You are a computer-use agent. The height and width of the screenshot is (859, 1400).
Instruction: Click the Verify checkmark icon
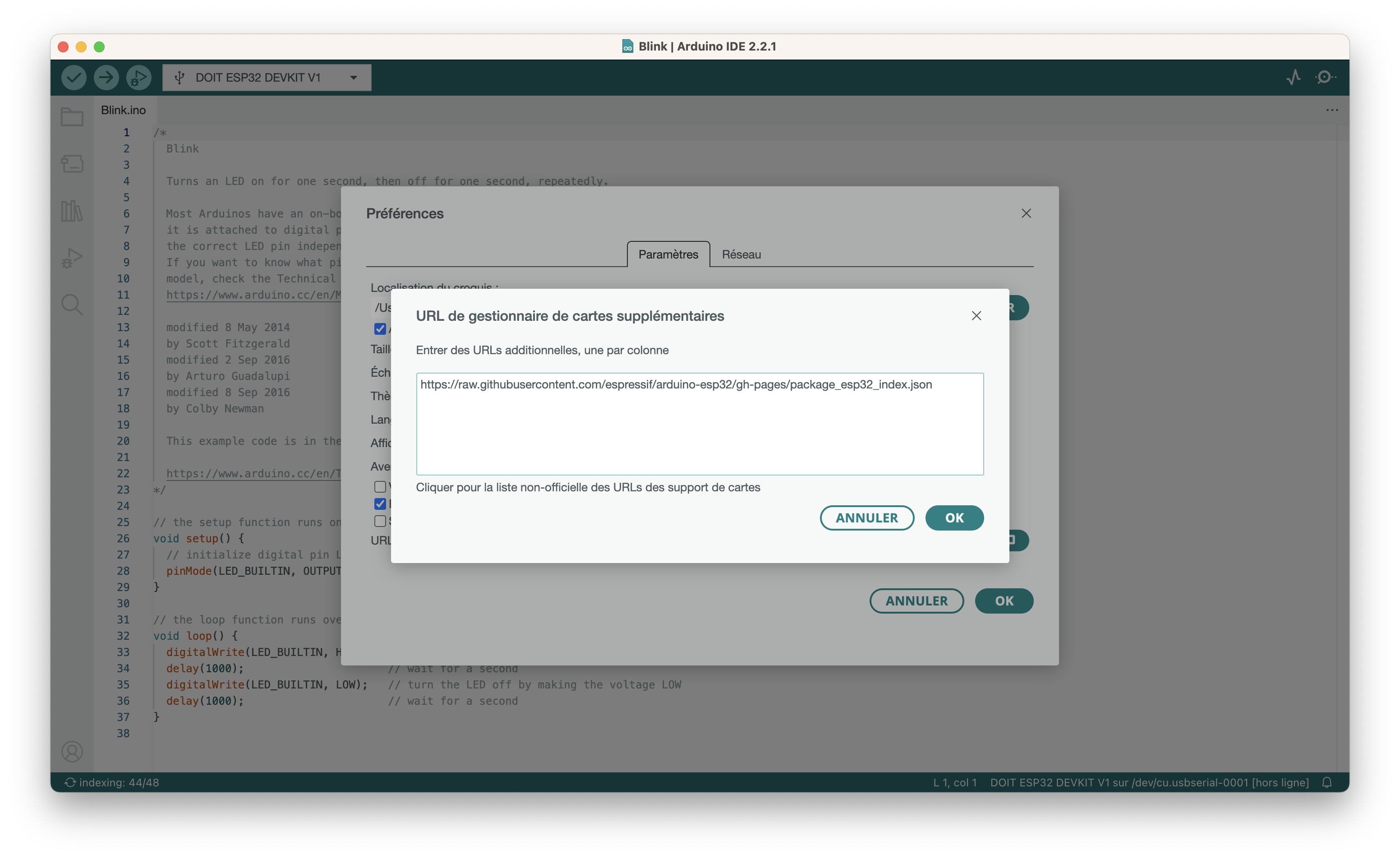click(74, 77)
